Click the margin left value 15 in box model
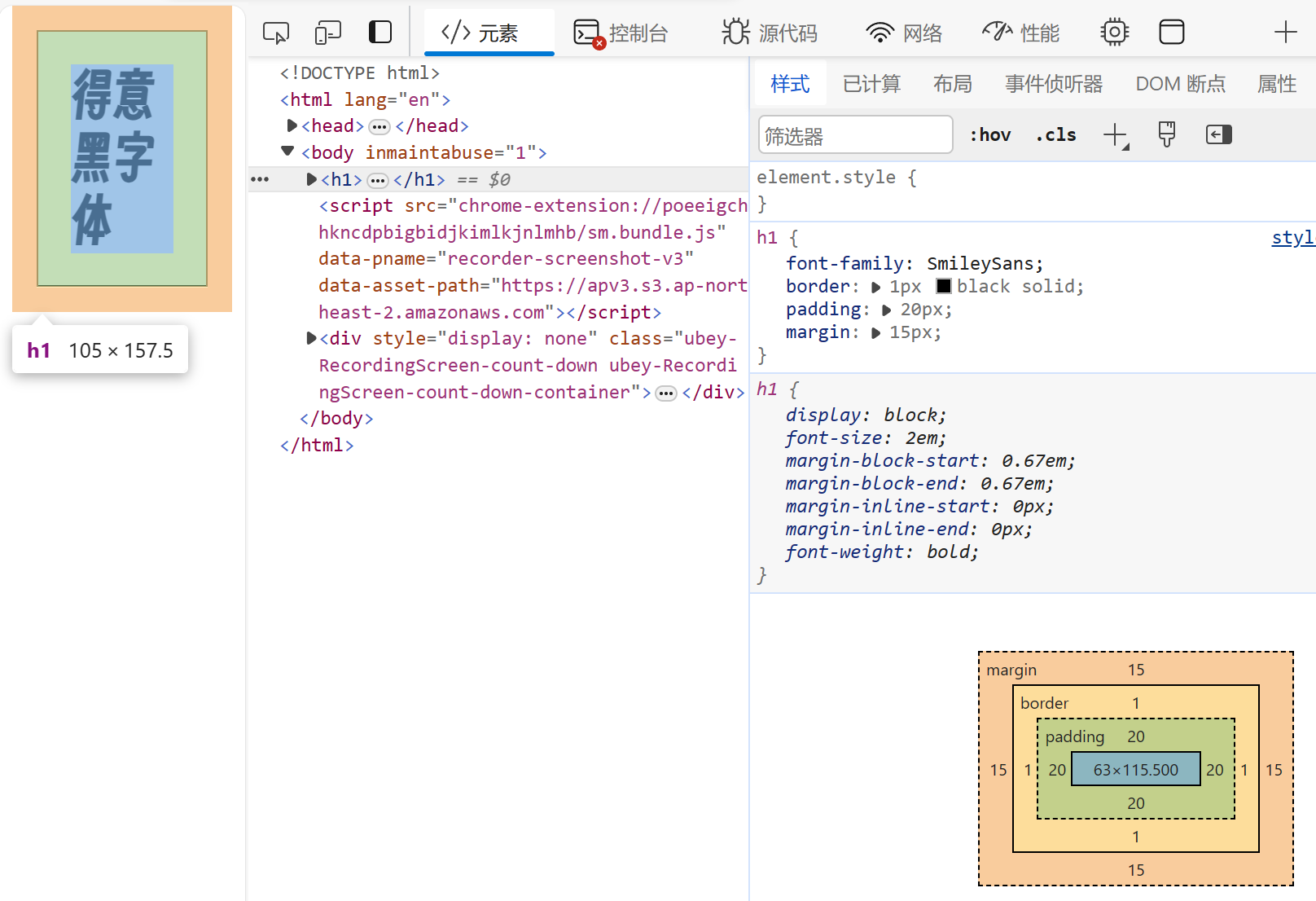The image size is (1316, 901). click(x=998, y=770)
